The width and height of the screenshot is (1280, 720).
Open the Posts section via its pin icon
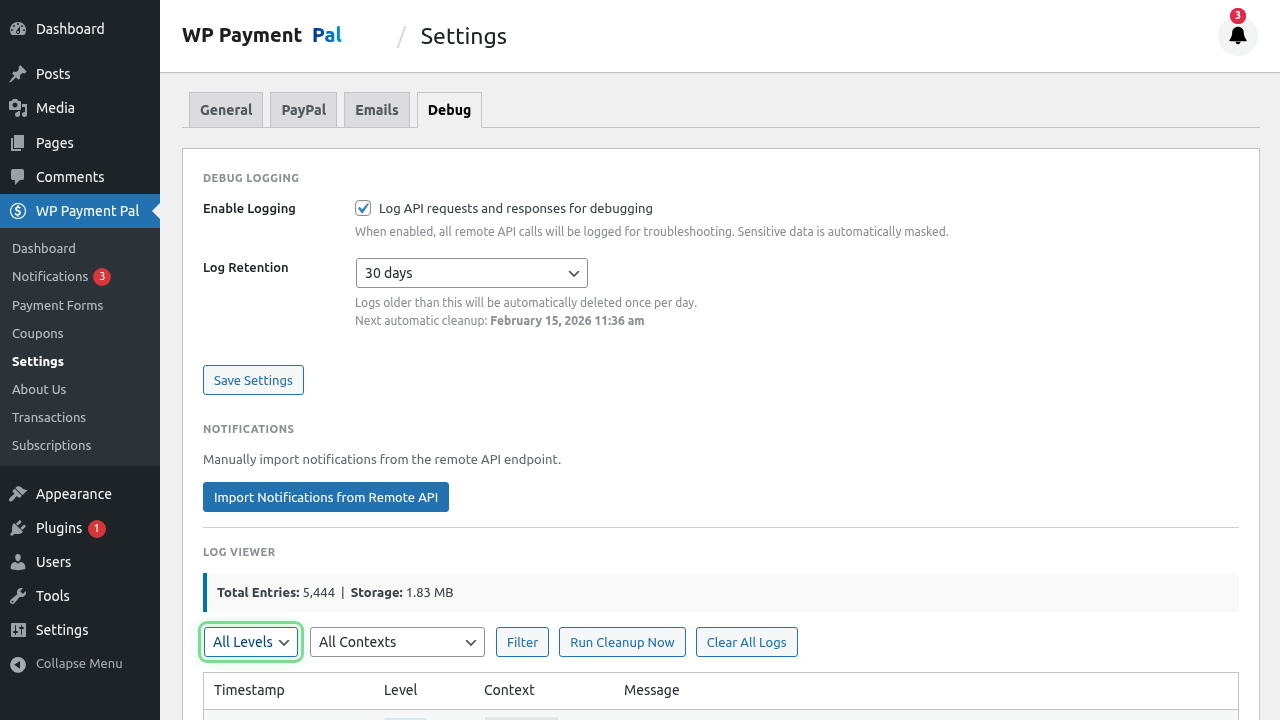click(x=17, y=73)
